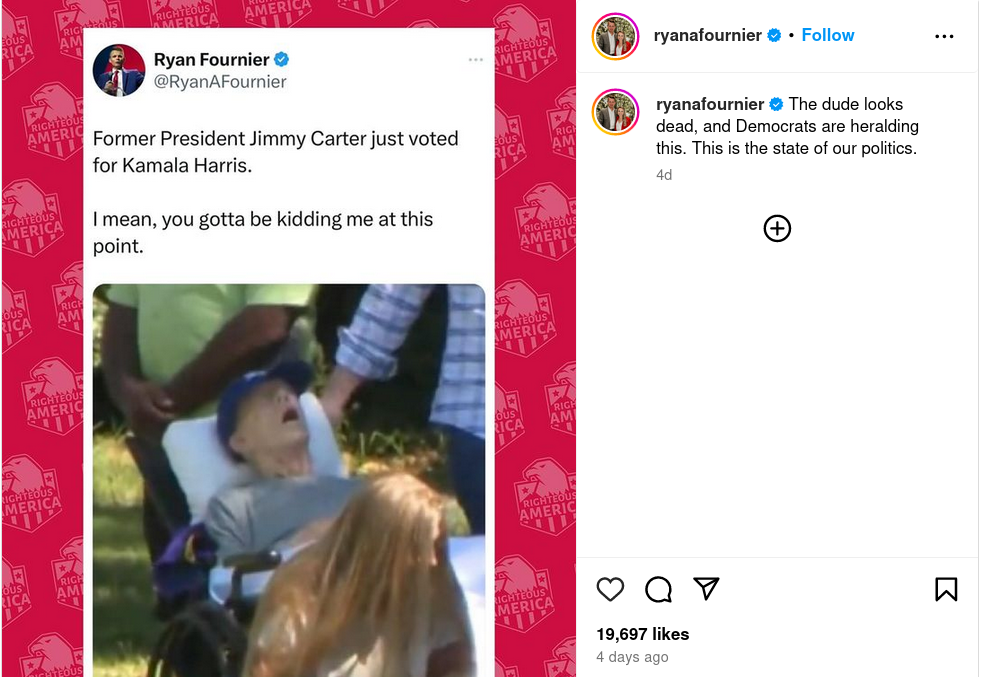Open the three-dot more options menu
Image resolution: width=1005 pixels, height=677 pixels.
tap(944, 36)
